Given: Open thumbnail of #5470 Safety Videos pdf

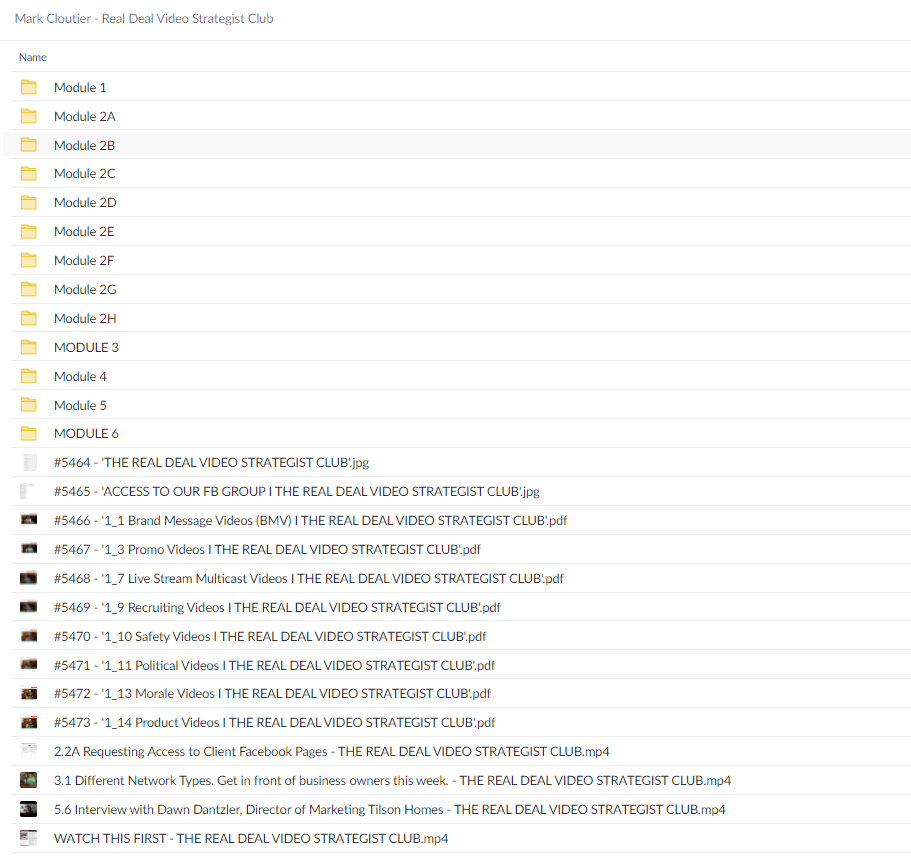Looking at the screenshot, I should 28,636.
